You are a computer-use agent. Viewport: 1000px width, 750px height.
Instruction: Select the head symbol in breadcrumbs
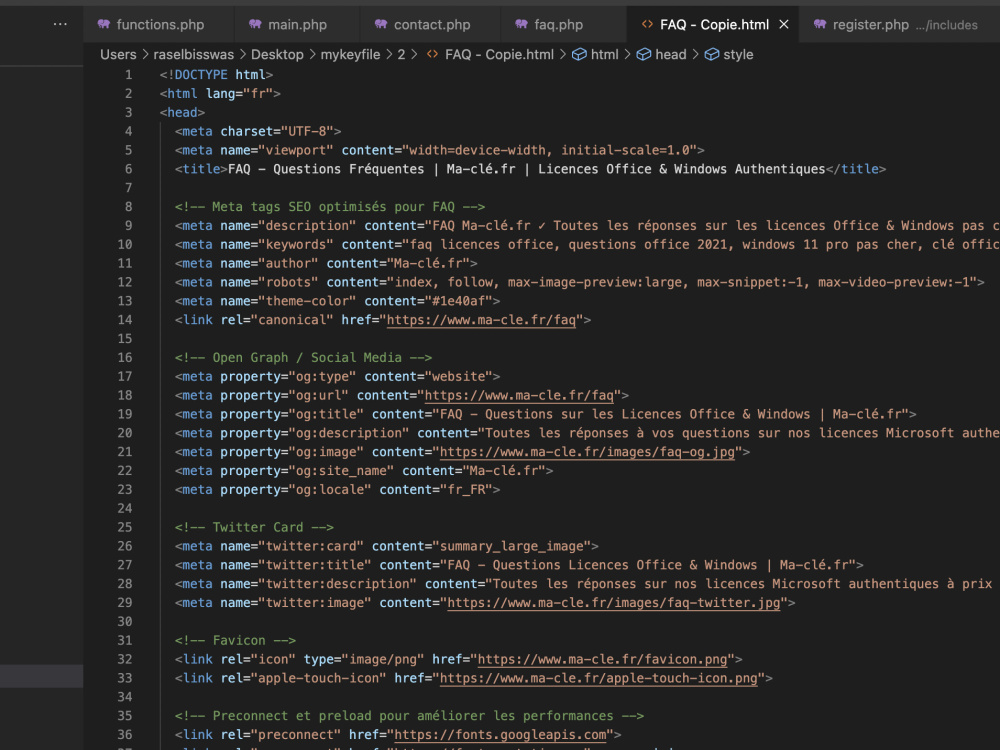click(670, 55)
